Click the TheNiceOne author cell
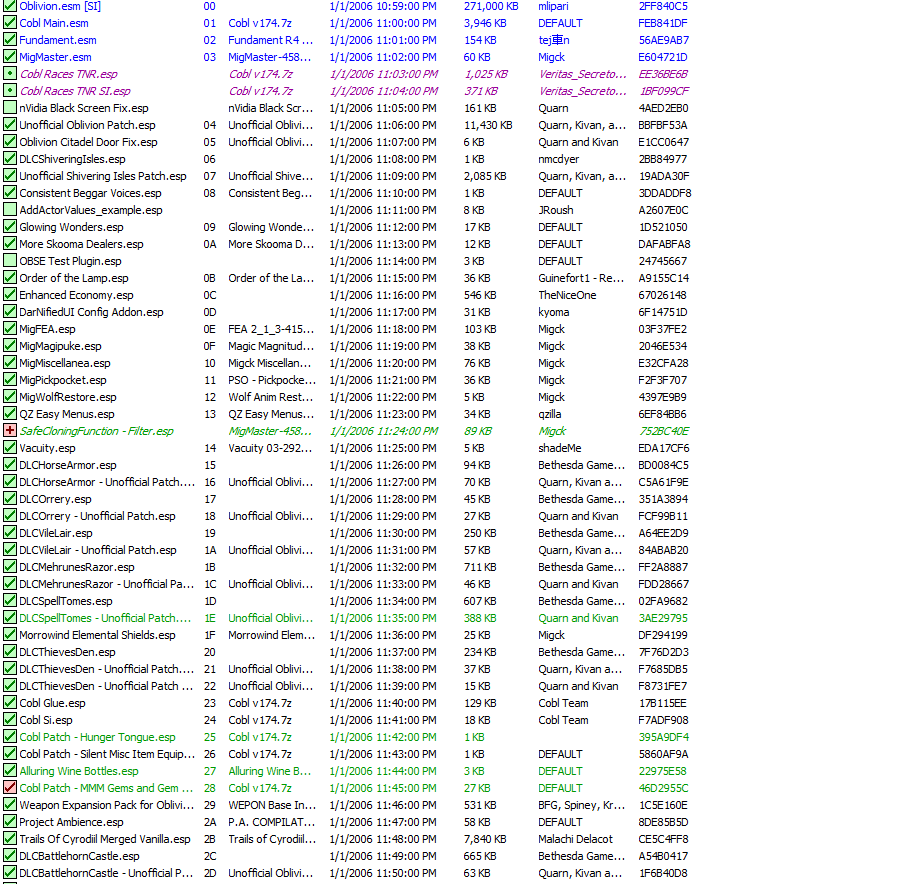This screenshot has width=909, height=884. (x=567, y=295)
